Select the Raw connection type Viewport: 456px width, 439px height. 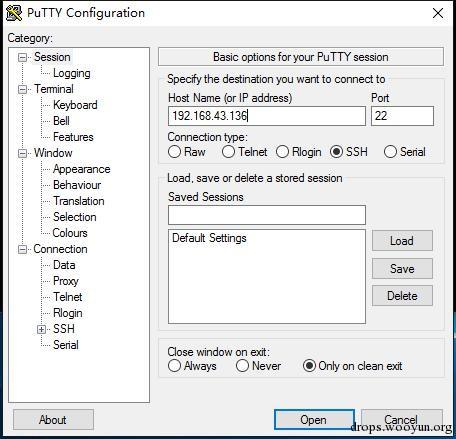coord(174,152)
